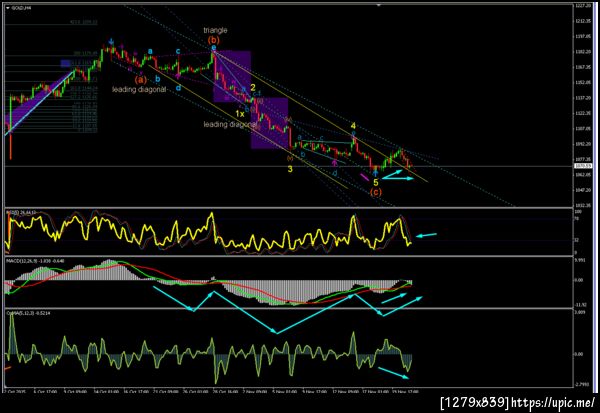Image resolution: width=600 pixels, height=413 pixels.
Task: Select the yellow wave 4 label
Action: coord(354,126)
